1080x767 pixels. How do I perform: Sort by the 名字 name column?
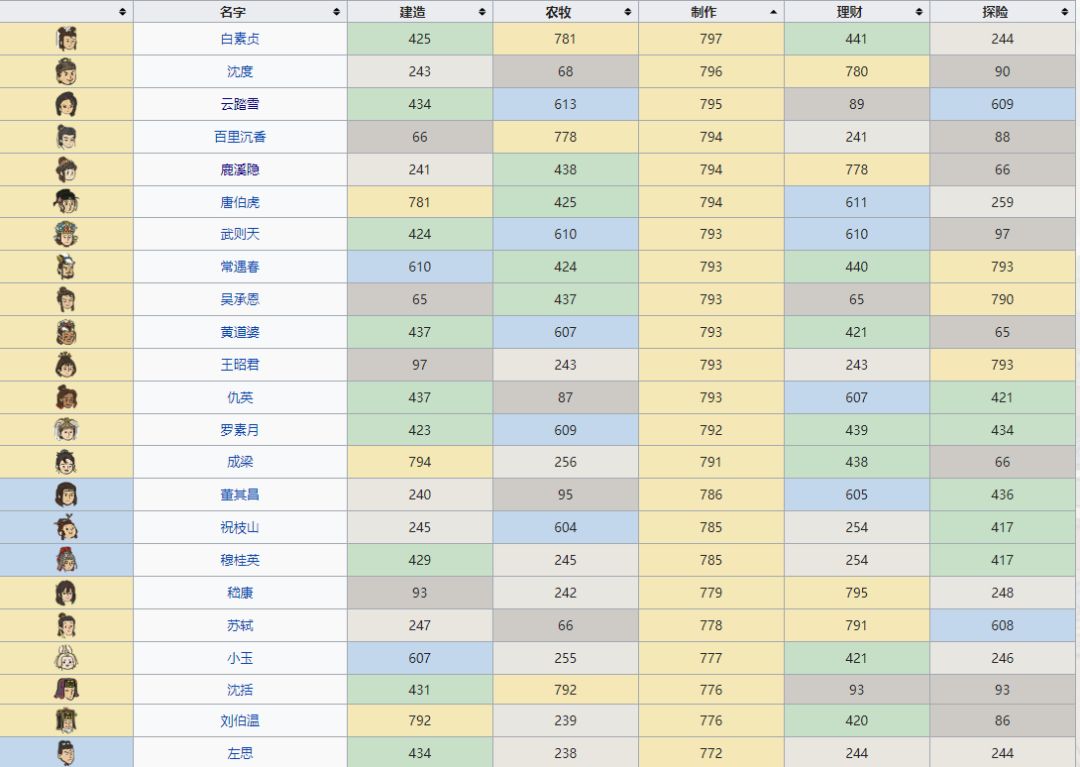pos(240,12)
